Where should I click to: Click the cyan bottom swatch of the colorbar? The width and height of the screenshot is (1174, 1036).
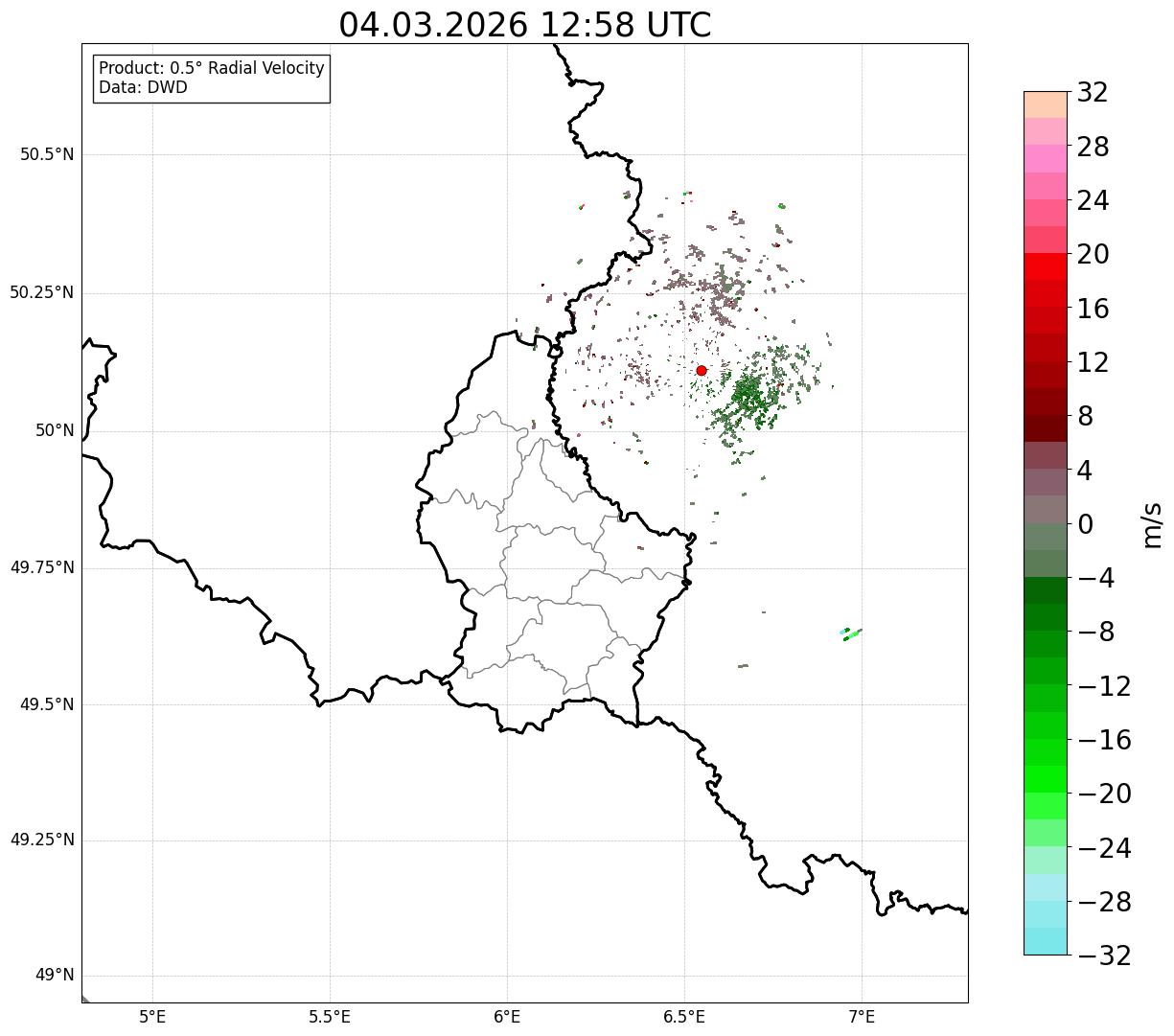1046,941
